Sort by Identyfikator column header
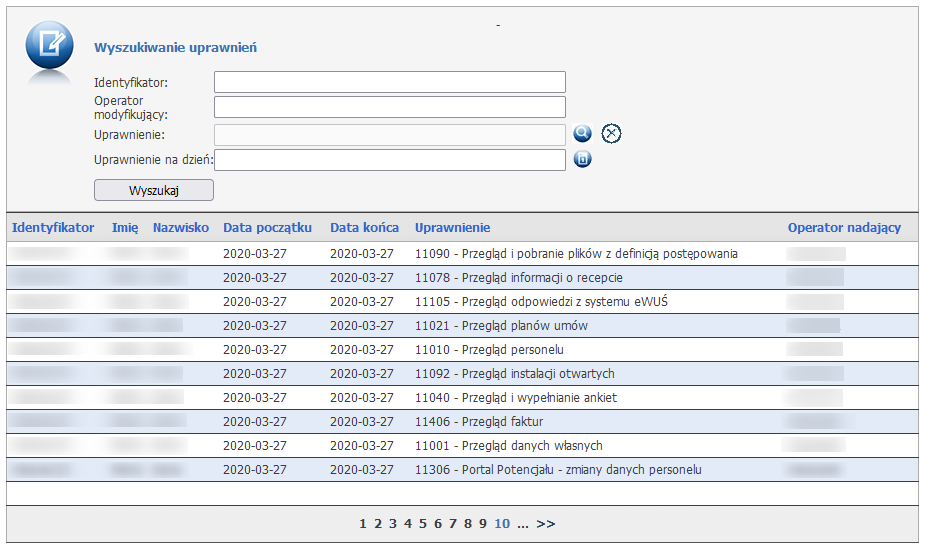925x553 pixels. tap(53, 228)
